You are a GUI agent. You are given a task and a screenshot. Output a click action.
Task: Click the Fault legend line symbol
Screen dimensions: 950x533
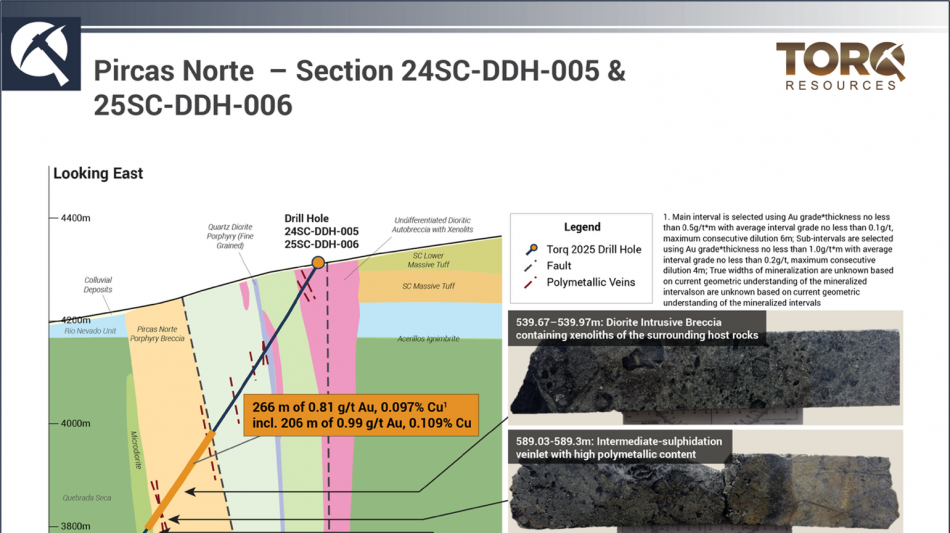point(530,266)
